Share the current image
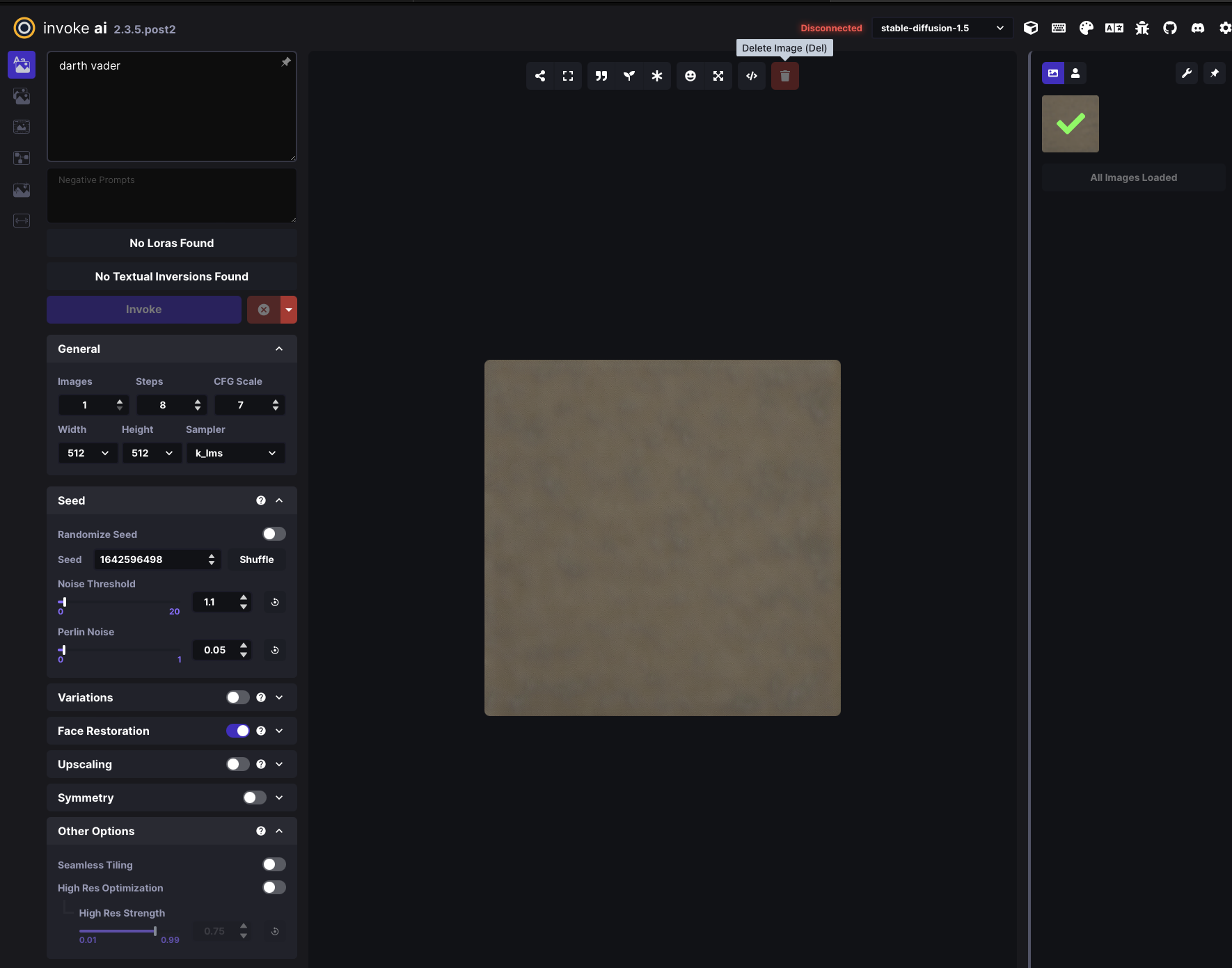The image size is (1232, 968). pos(541,76)
